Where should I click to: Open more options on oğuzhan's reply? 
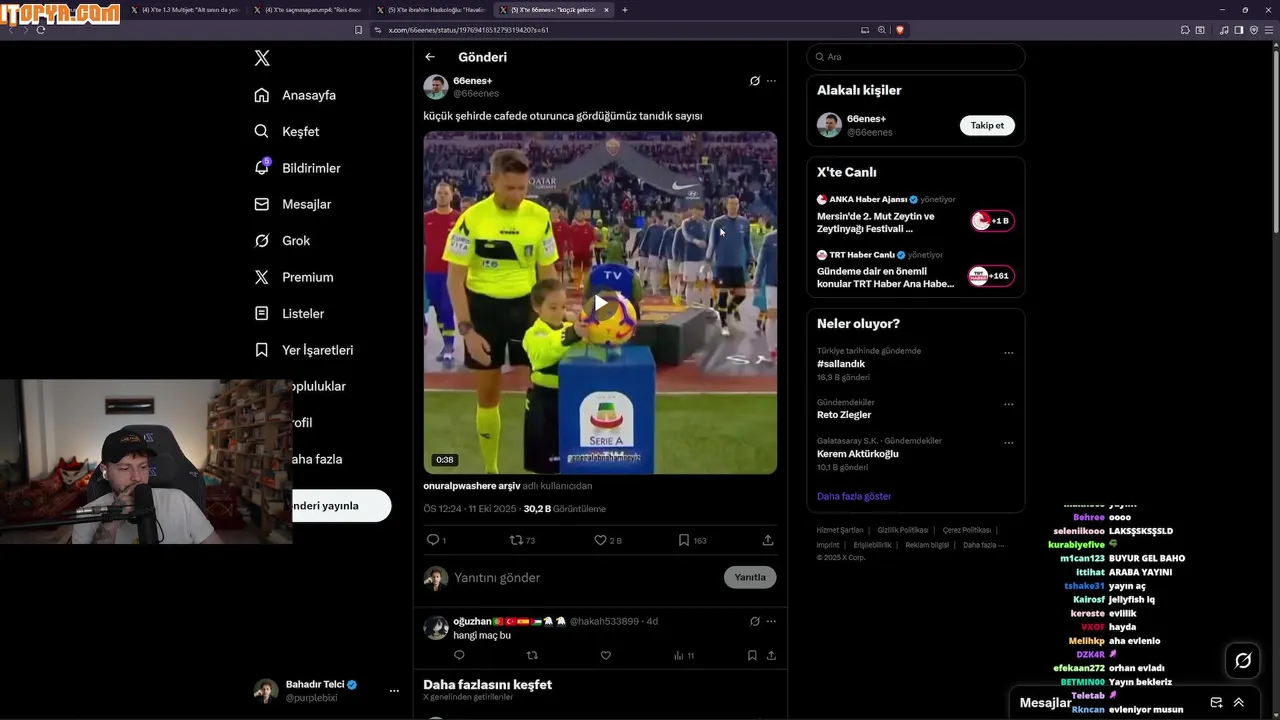click(771, 621)
